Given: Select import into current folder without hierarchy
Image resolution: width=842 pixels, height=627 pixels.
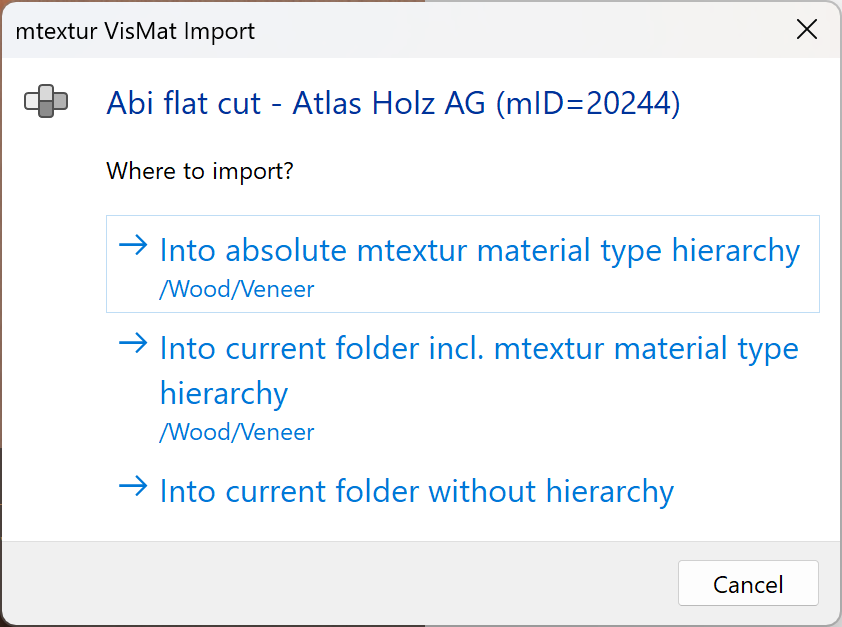Looking at the screenshot, I should coord(415,491).
